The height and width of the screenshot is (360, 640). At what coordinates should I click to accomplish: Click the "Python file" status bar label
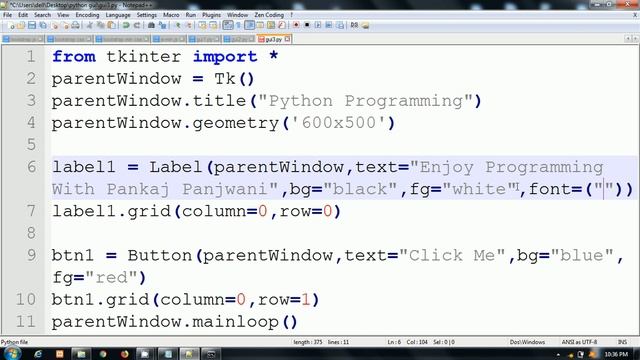pyautogui.click(x=14, y=342)
